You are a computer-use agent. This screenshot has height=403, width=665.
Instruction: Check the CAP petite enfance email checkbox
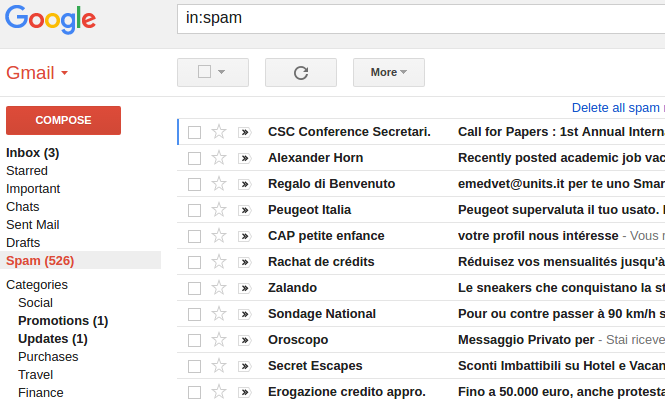click(194, 236)
